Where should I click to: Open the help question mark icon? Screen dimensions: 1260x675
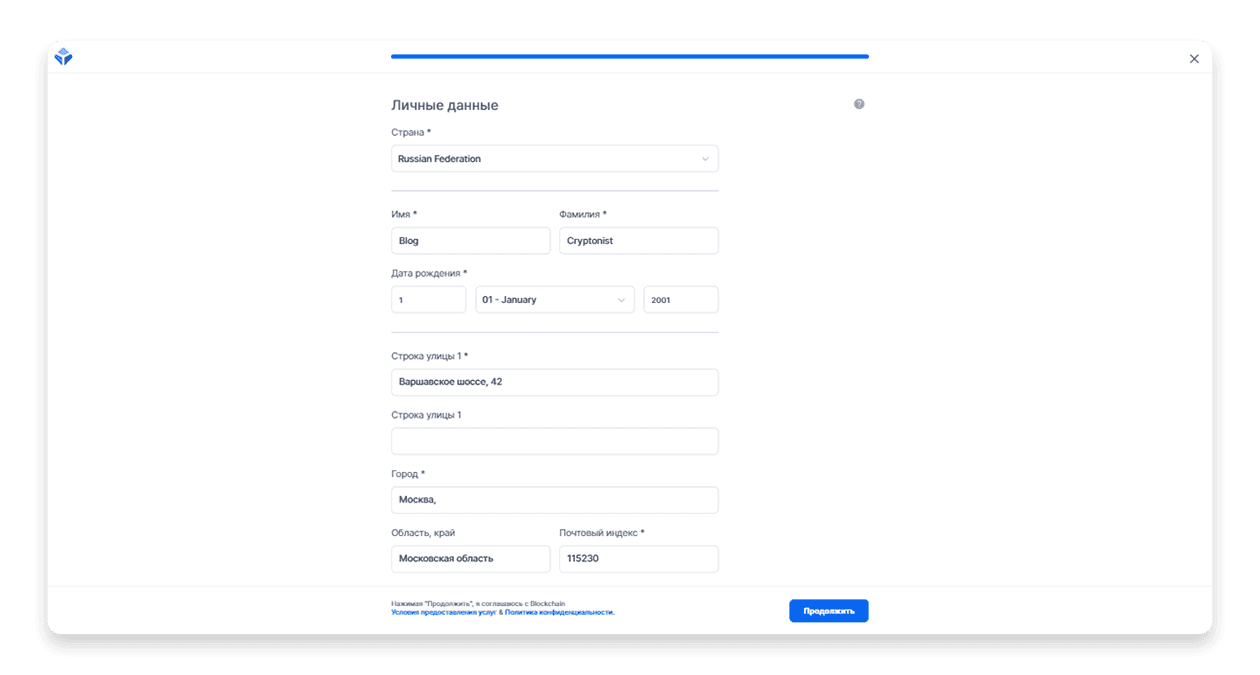click(x=859, y=104)
